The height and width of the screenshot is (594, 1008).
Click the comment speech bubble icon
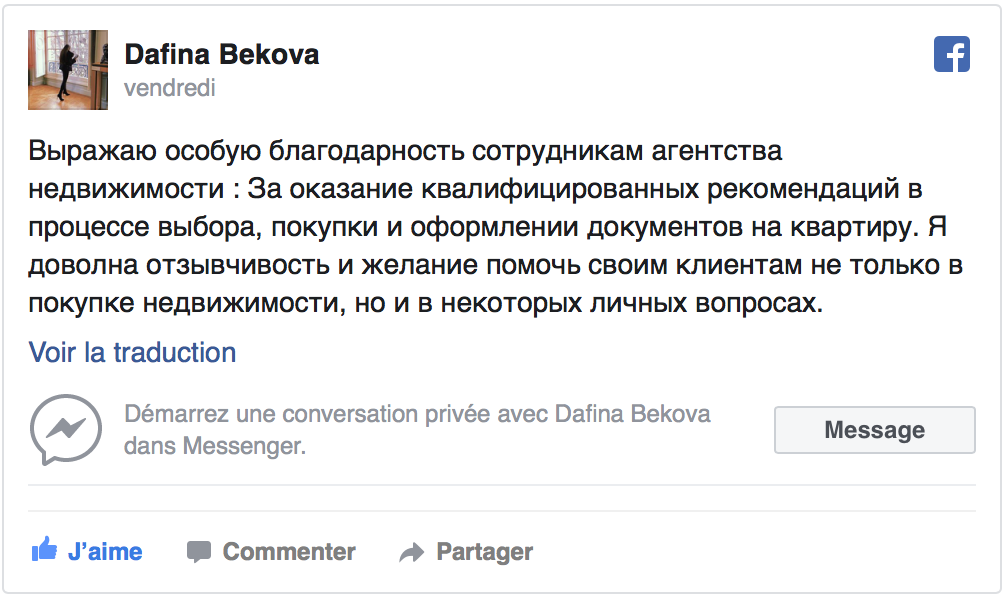point(199,552)
